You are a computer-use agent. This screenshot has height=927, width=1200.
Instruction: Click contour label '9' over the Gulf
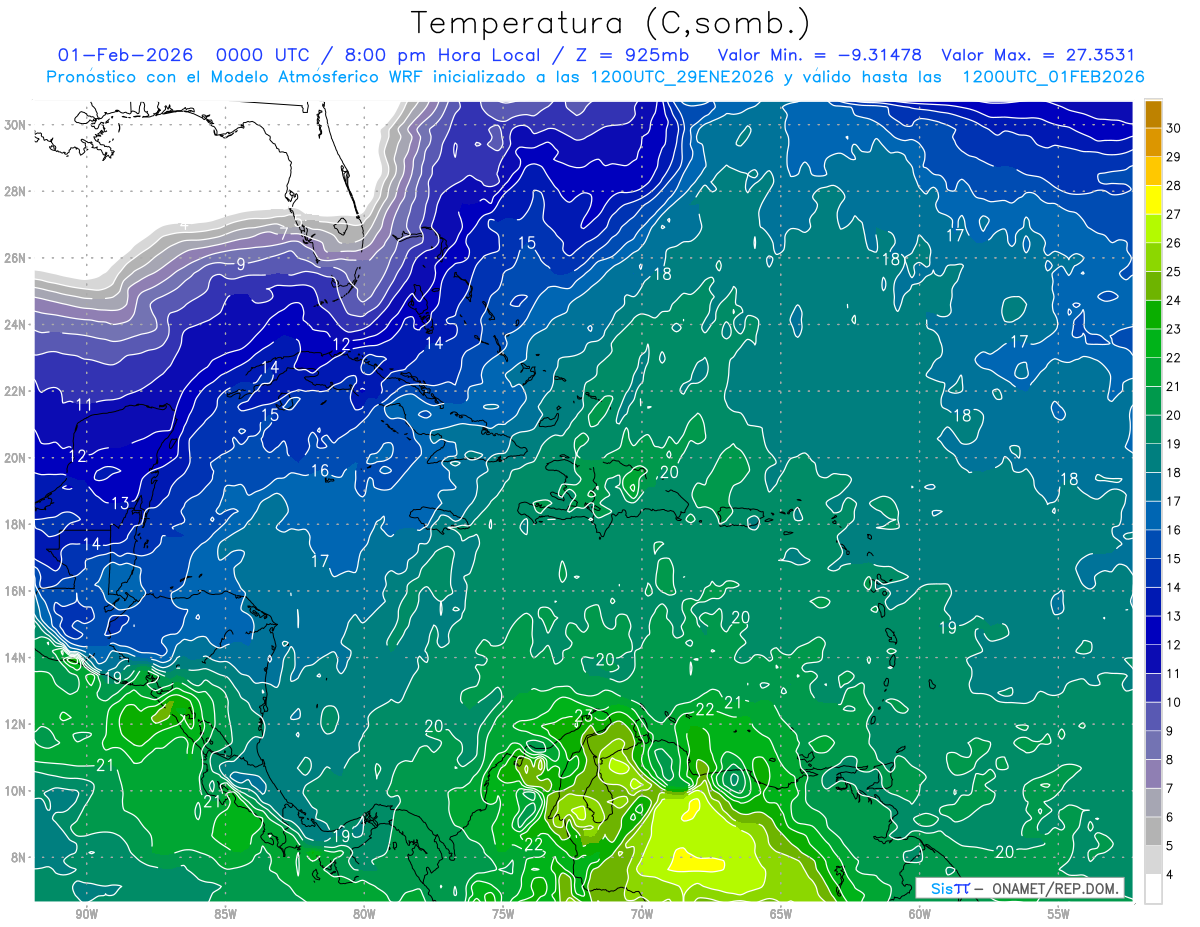tap(240, 264)
